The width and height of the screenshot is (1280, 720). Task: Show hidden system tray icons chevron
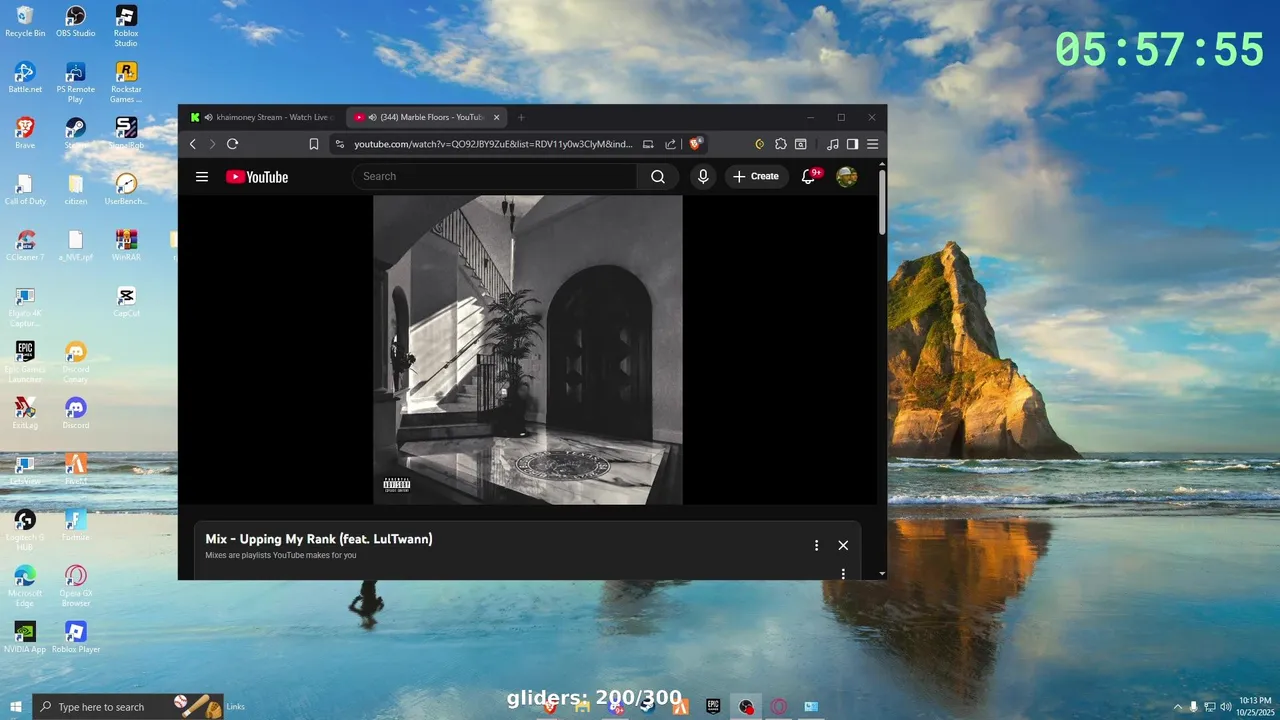1178,707
